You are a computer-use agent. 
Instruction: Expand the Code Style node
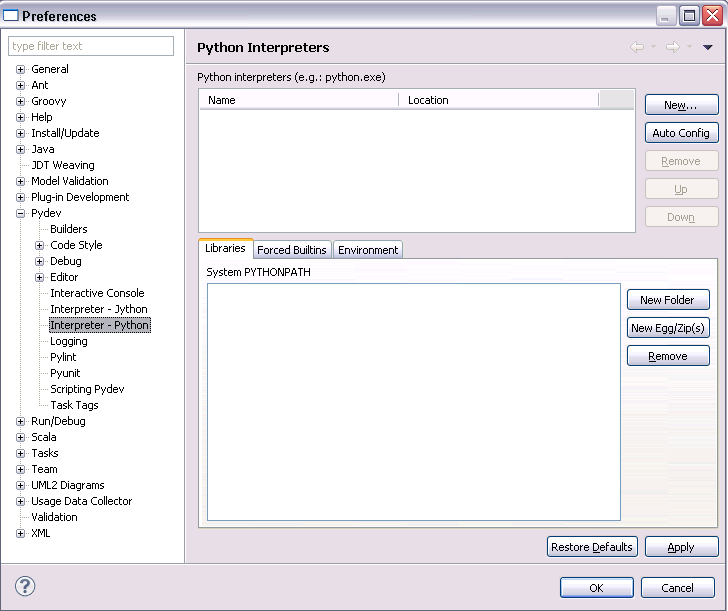point(39,245)
